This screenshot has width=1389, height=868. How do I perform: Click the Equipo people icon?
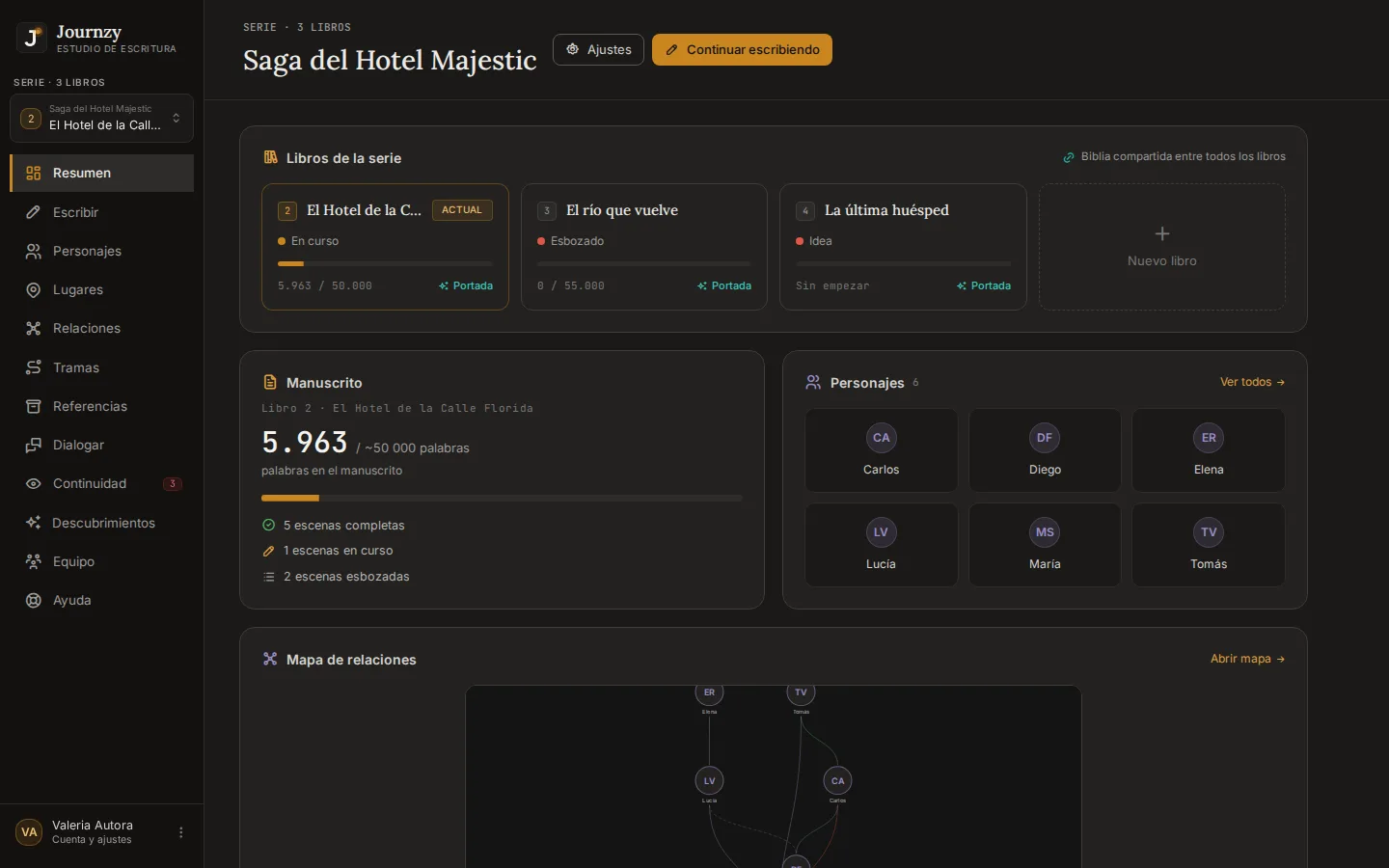coord(33,561)
